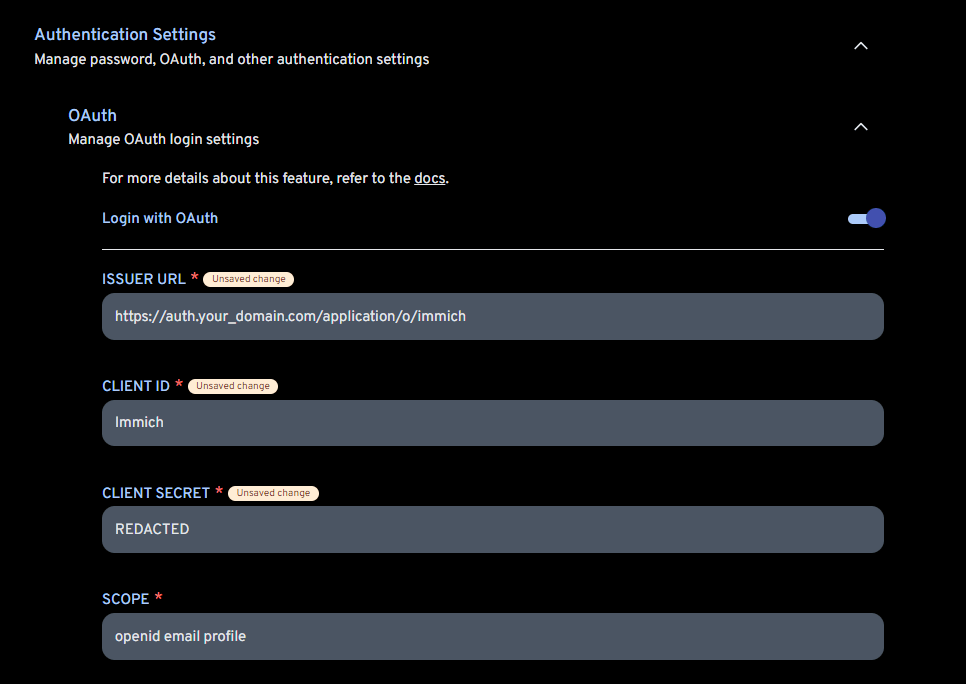Click the Authentication Settings heading
The width and height of the screenshot is (966, 684).
pos(124,34)
